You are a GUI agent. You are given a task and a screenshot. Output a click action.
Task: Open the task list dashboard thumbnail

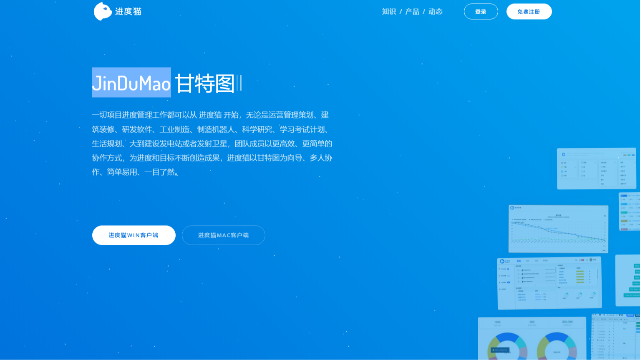coord(549,282)
